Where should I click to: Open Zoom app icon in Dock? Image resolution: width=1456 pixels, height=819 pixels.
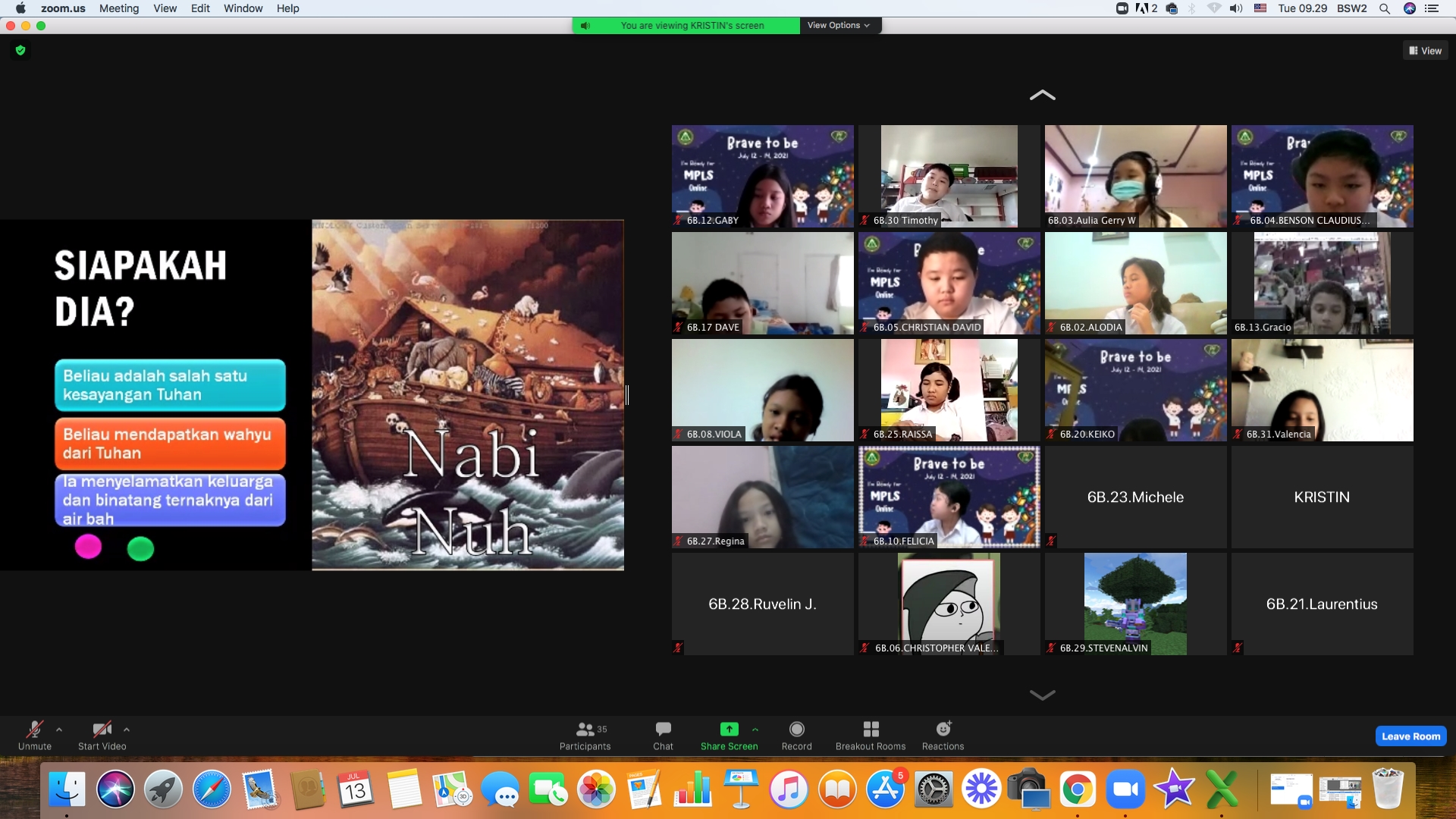[x=1125, y=790]
